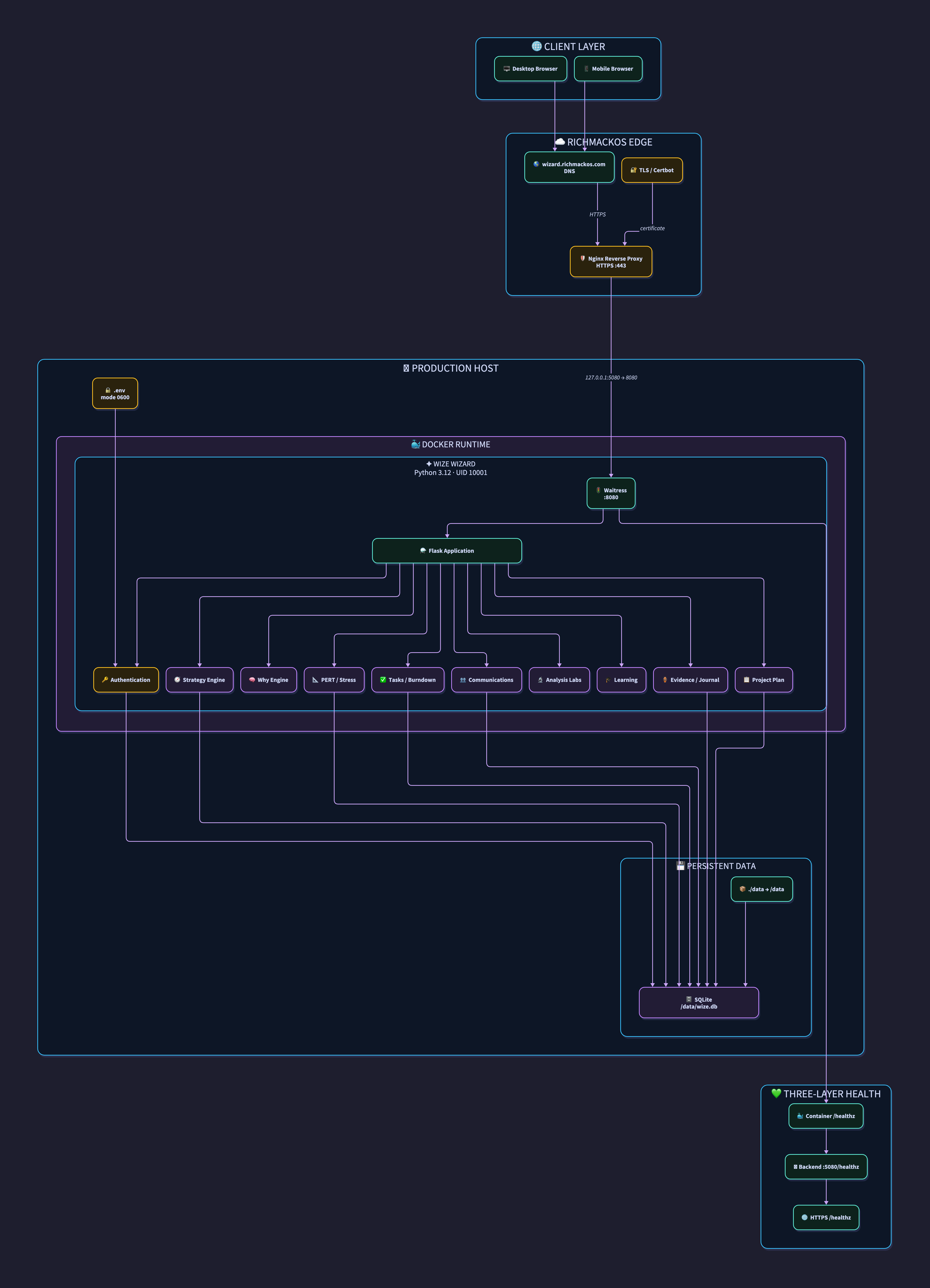Click the HTTPS edge label

coord(598,215)
